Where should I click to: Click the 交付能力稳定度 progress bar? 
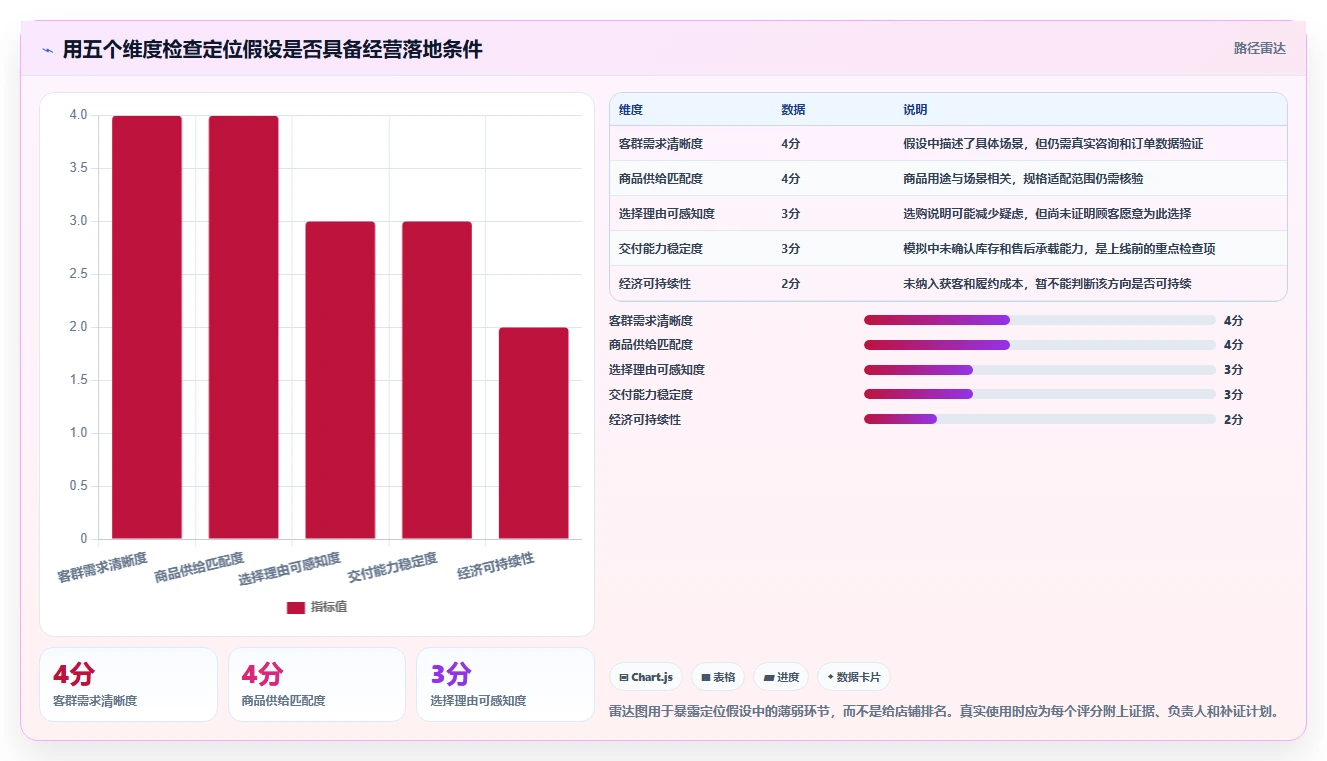pos(1040,395)
